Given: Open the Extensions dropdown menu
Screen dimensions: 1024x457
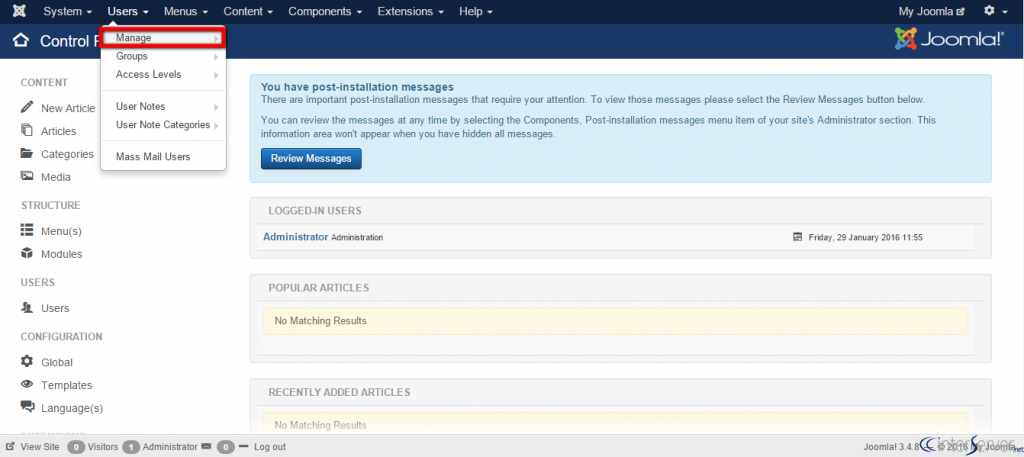Looking at the screenshot, I should (411, 11).
